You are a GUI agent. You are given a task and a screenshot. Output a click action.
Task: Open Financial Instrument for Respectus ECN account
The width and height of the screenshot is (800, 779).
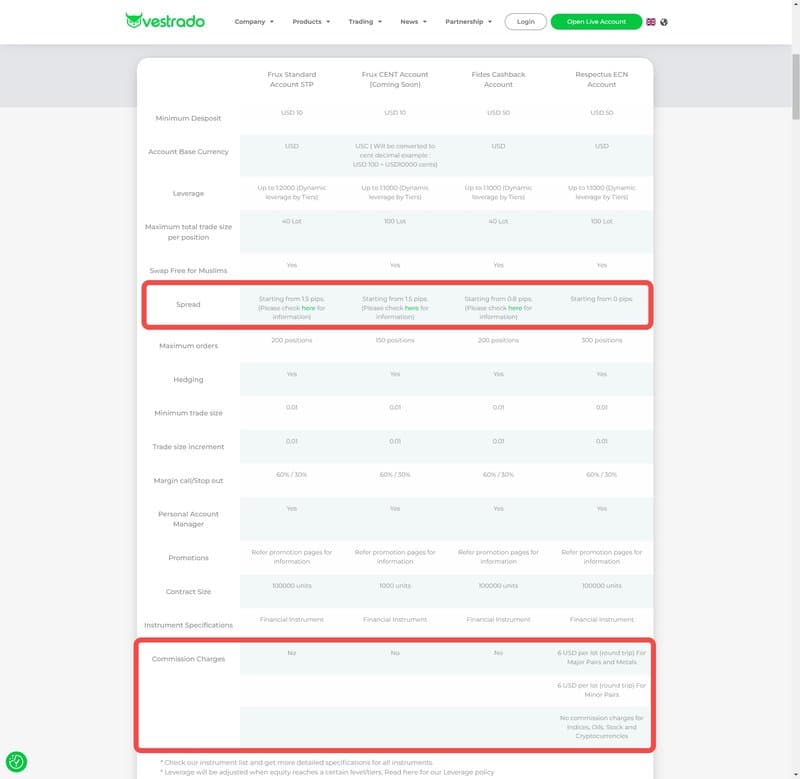[x=601, y=619]
